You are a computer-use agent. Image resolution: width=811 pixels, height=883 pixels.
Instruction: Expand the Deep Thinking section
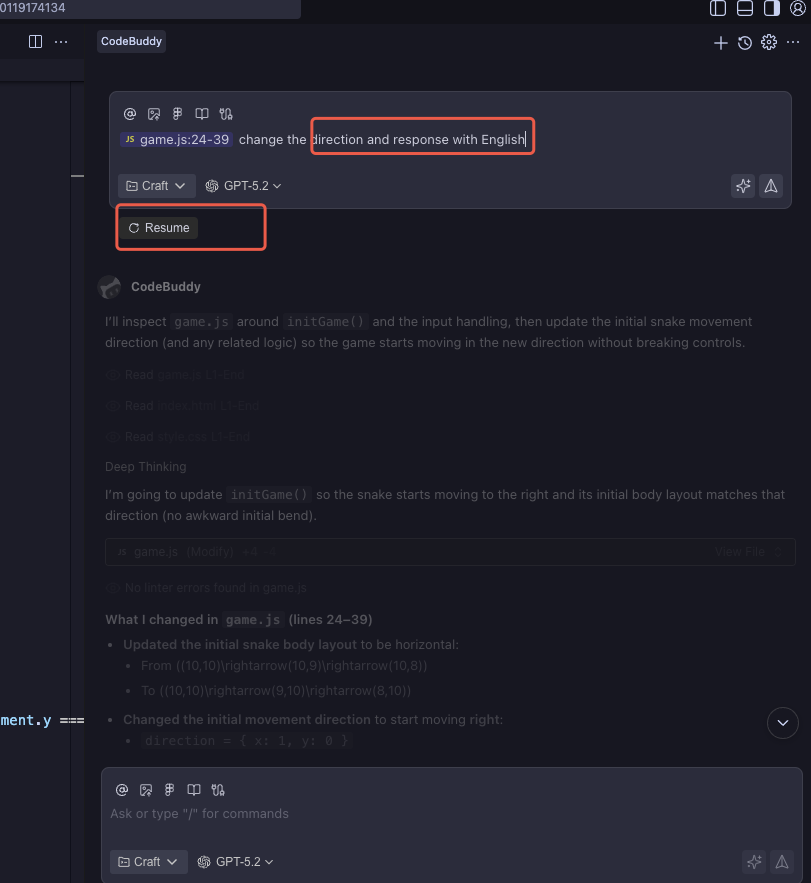click(146, 466)
